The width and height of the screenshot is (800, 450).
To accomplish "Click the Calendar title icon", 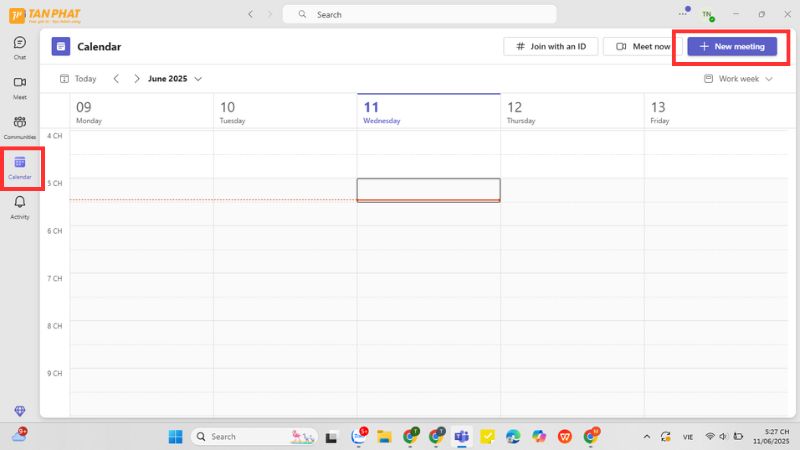I will tap(61, 46).
